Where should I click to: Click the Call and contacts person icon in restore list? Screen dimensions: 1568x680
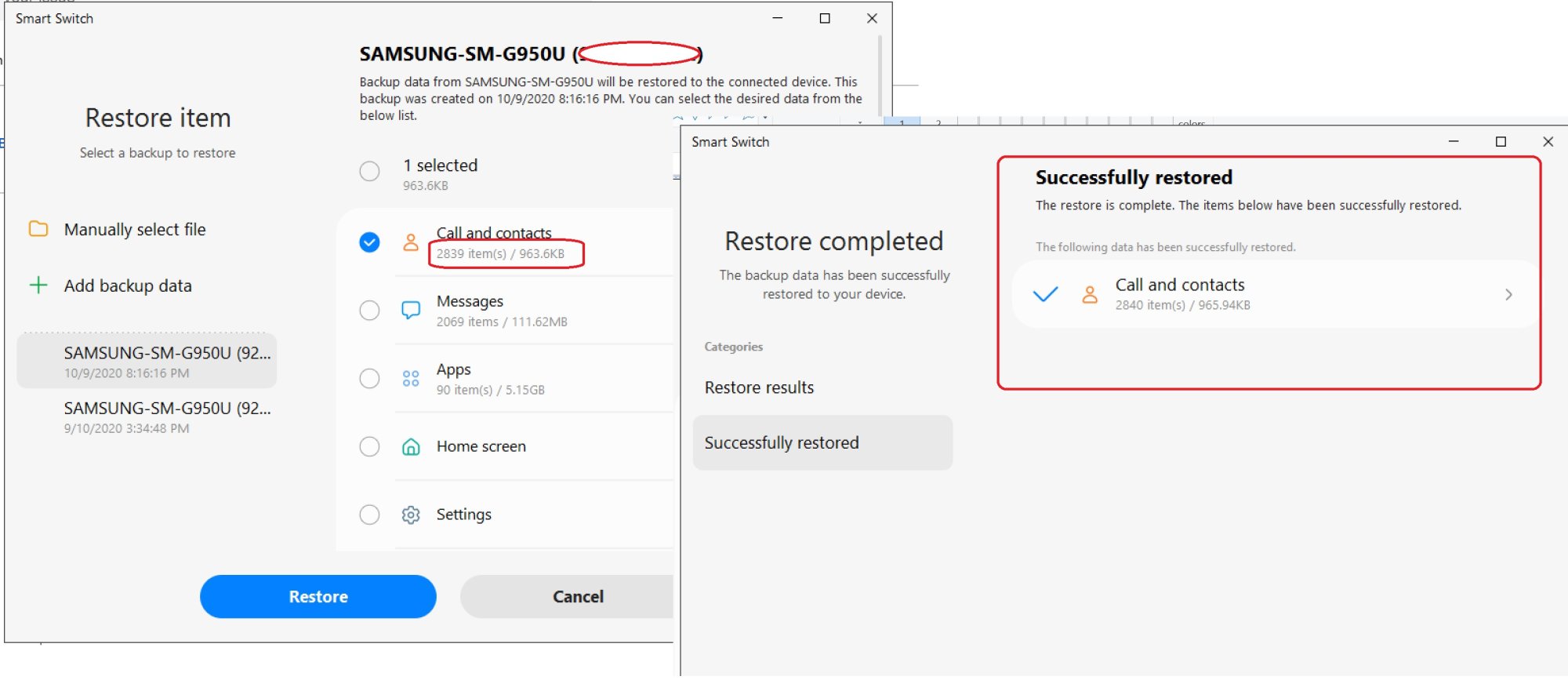point(411,242)
